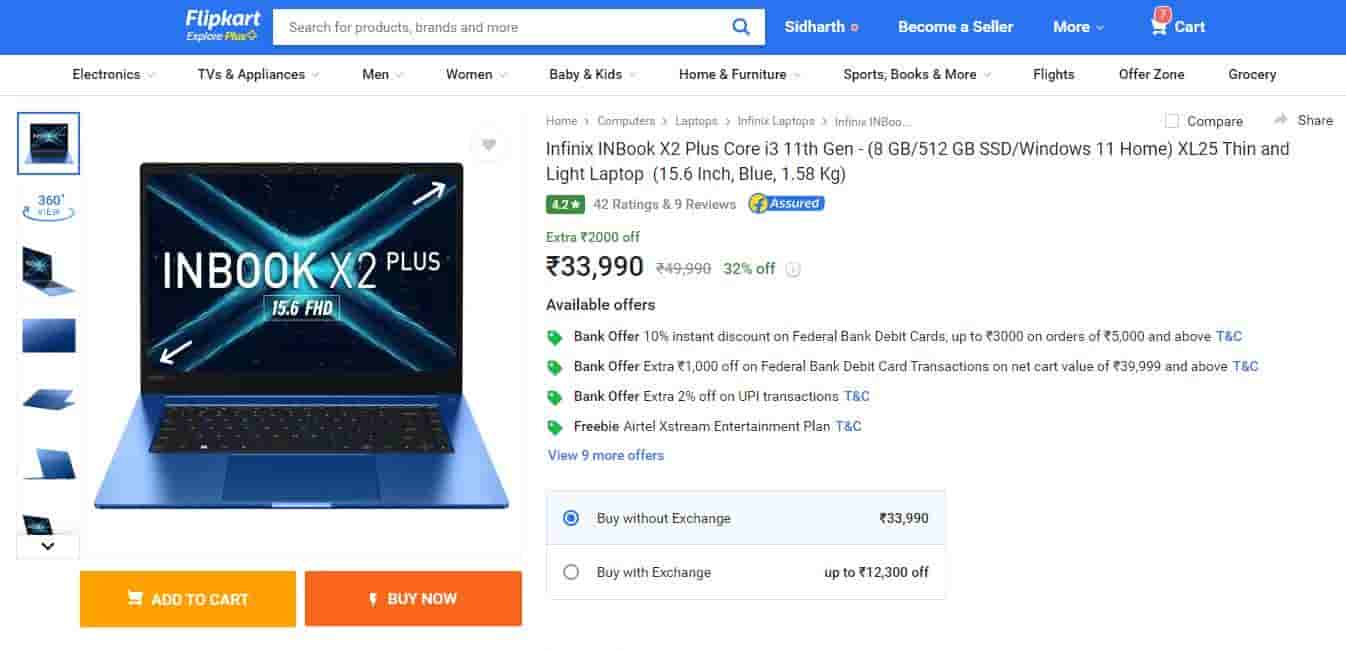Add laptop to wishlist with heart icon
The width and height of the screenshot is (1346, 650).
point(488,145)
